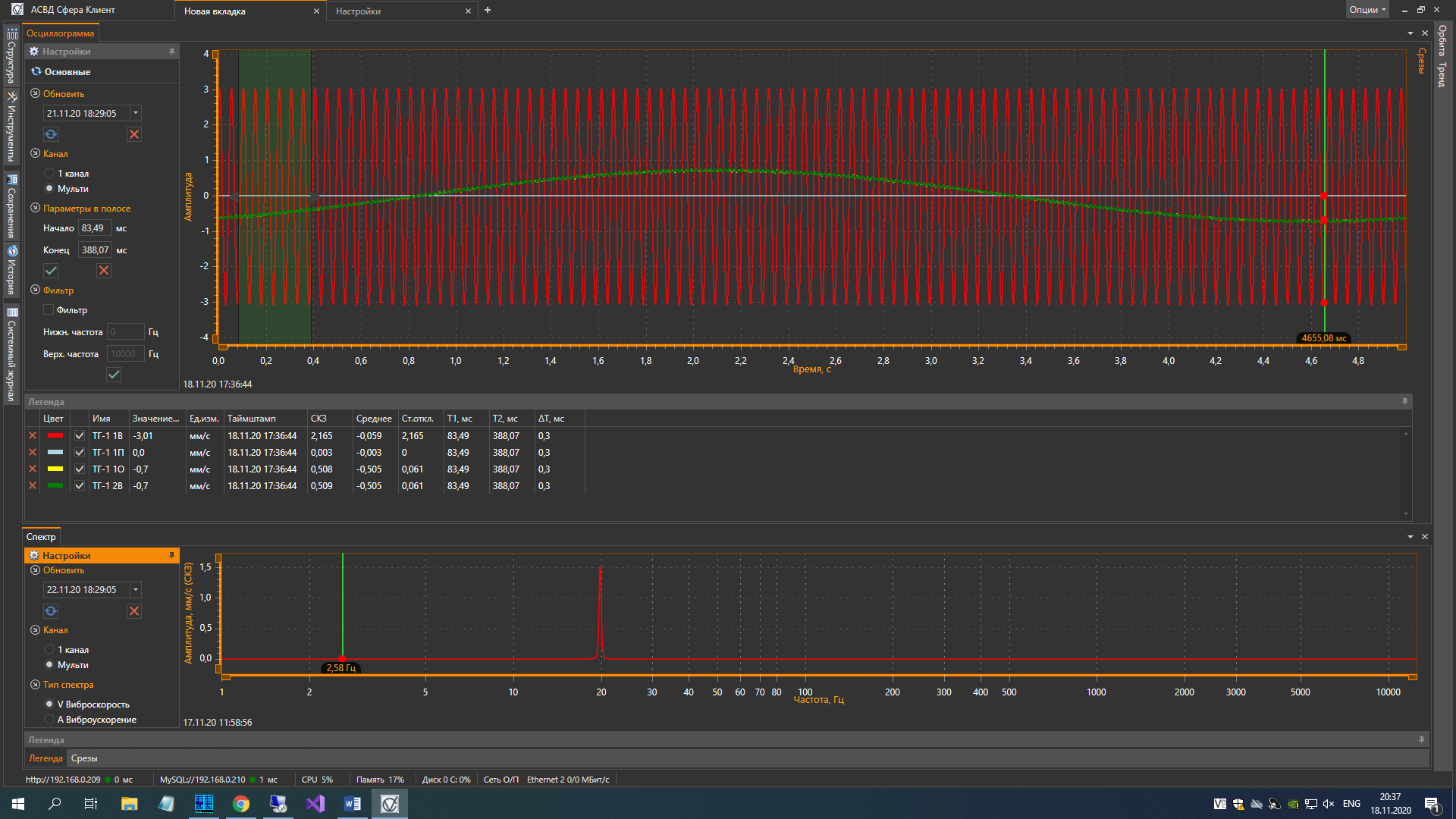
Task: Select the 1 канал radio option in the oscillogram settings
Action: pos(49,174)
